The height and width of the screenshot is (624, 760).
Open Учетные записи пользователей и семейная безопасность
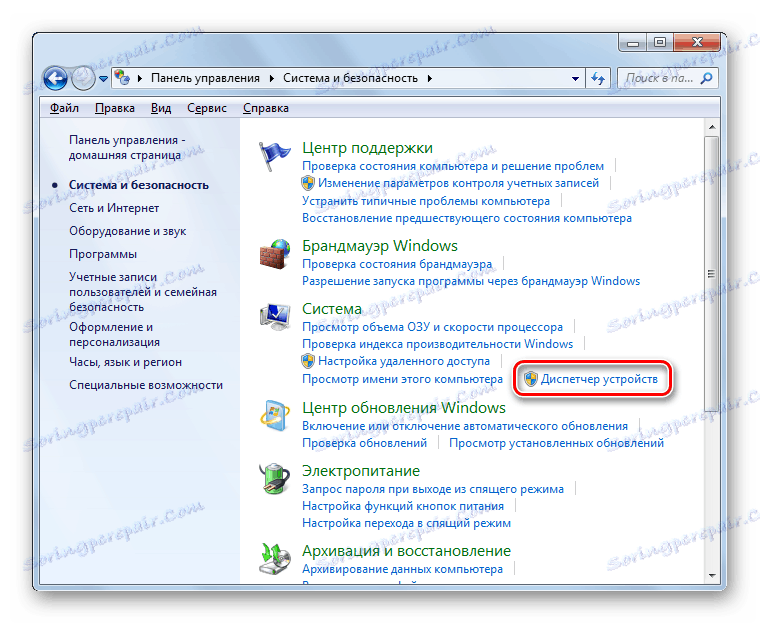pyautogui.click(x=142, y=292)
